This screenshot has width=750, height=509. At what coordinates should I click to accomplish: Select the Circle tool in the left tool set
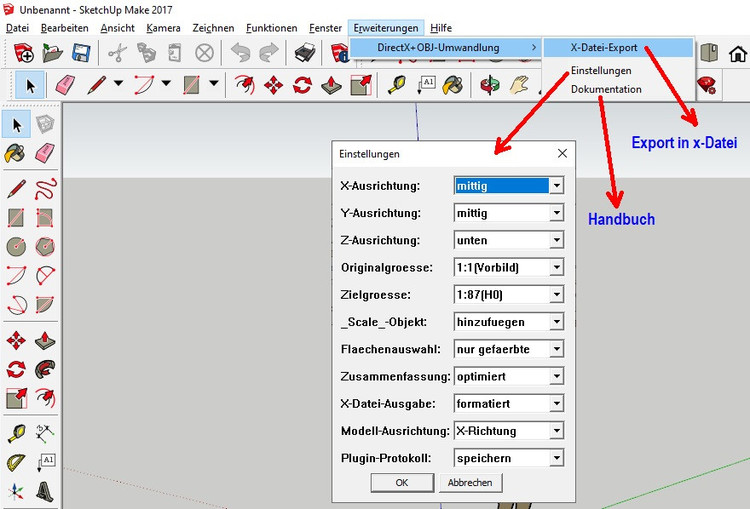pyautogui.click(x=16, y=247)
